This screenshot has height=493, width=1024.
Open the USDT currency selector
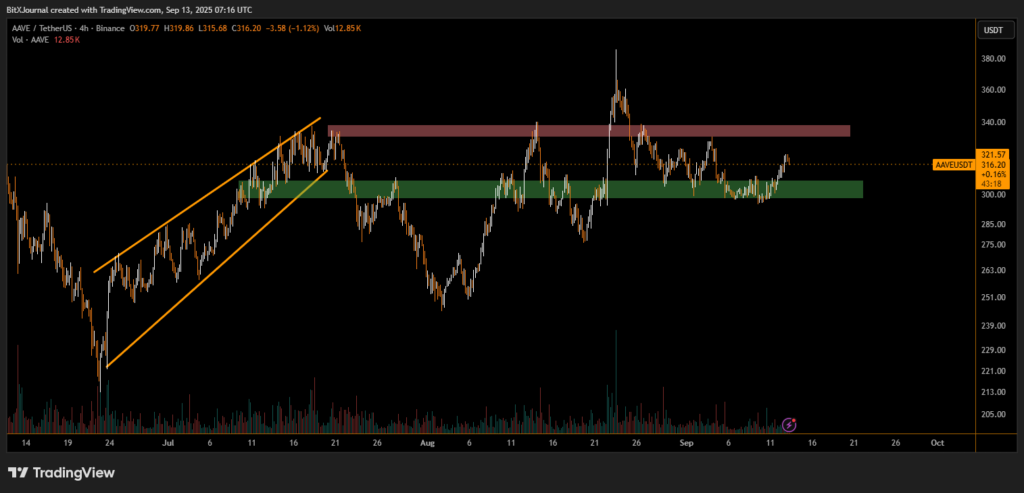993,30
